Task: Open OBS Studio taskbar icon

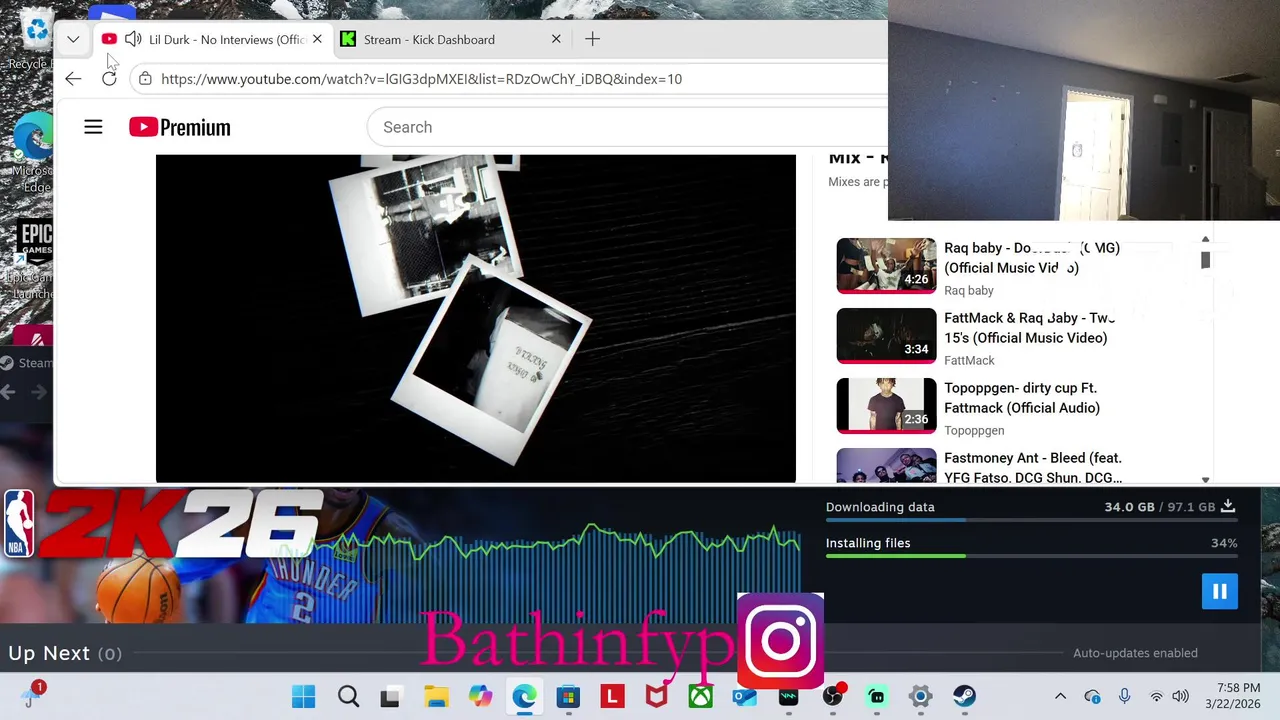Action: click(x=832, y=696)
